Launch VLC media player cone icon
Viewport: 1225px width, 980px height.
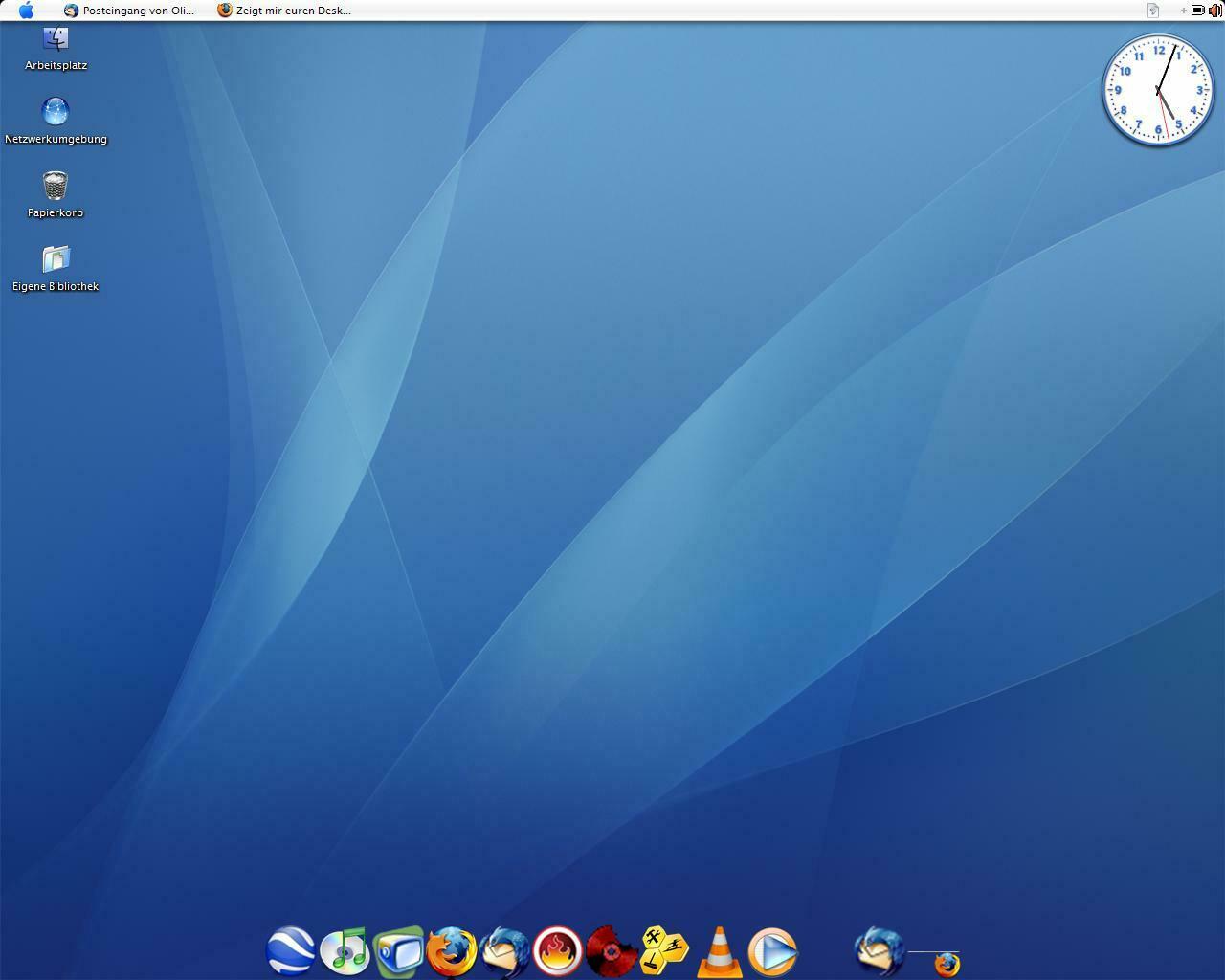tap(719, 951)
